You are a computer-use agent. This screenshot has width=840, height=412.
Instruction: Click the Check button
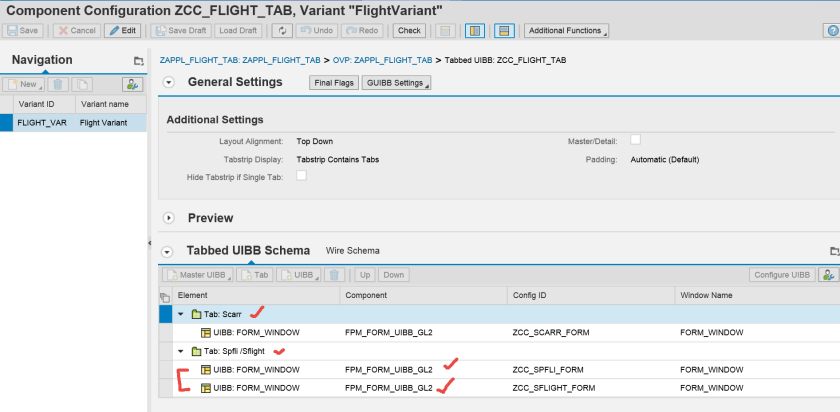click(x=409, y=31)
